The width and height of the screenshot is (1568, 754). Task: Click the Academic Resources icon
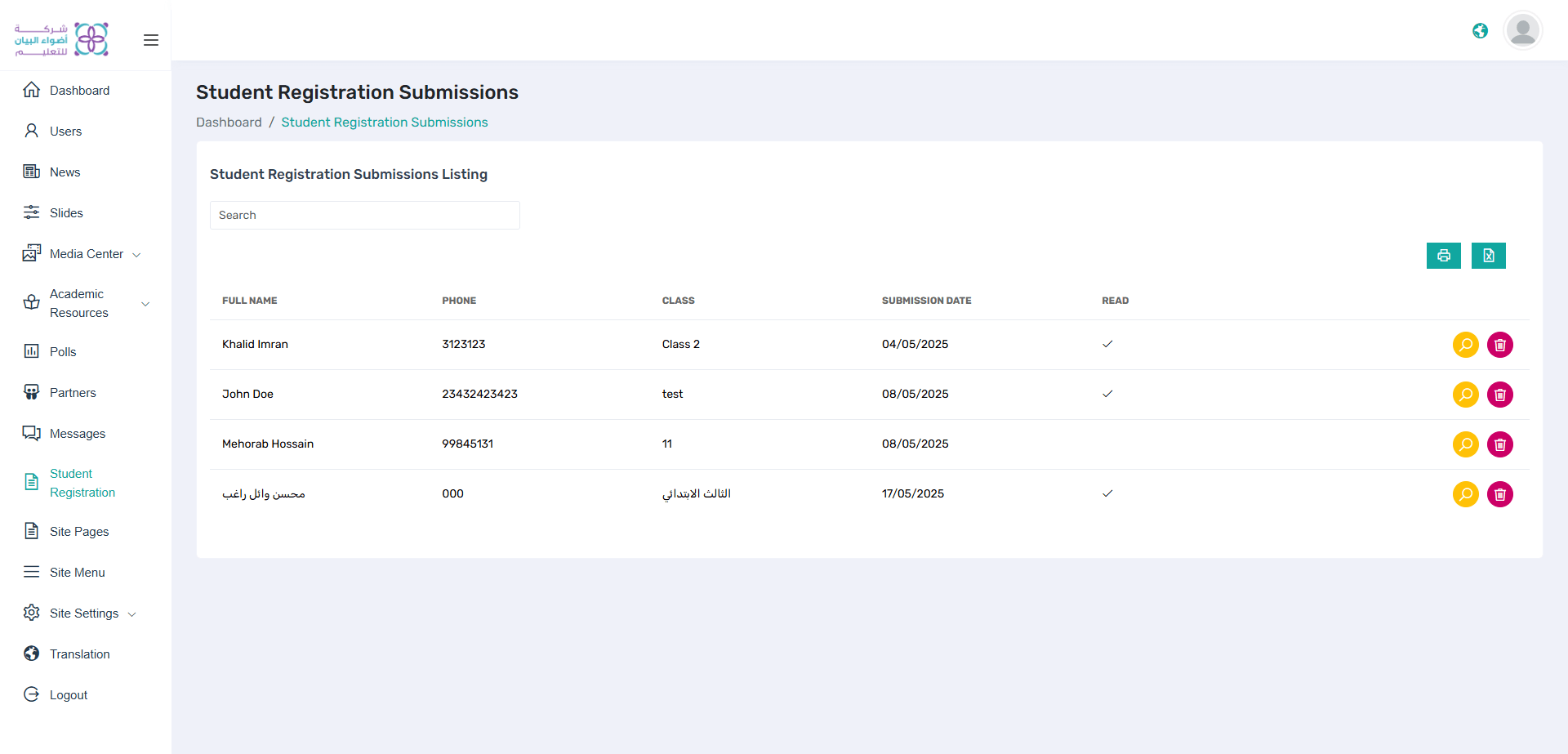tap(31, 303)
